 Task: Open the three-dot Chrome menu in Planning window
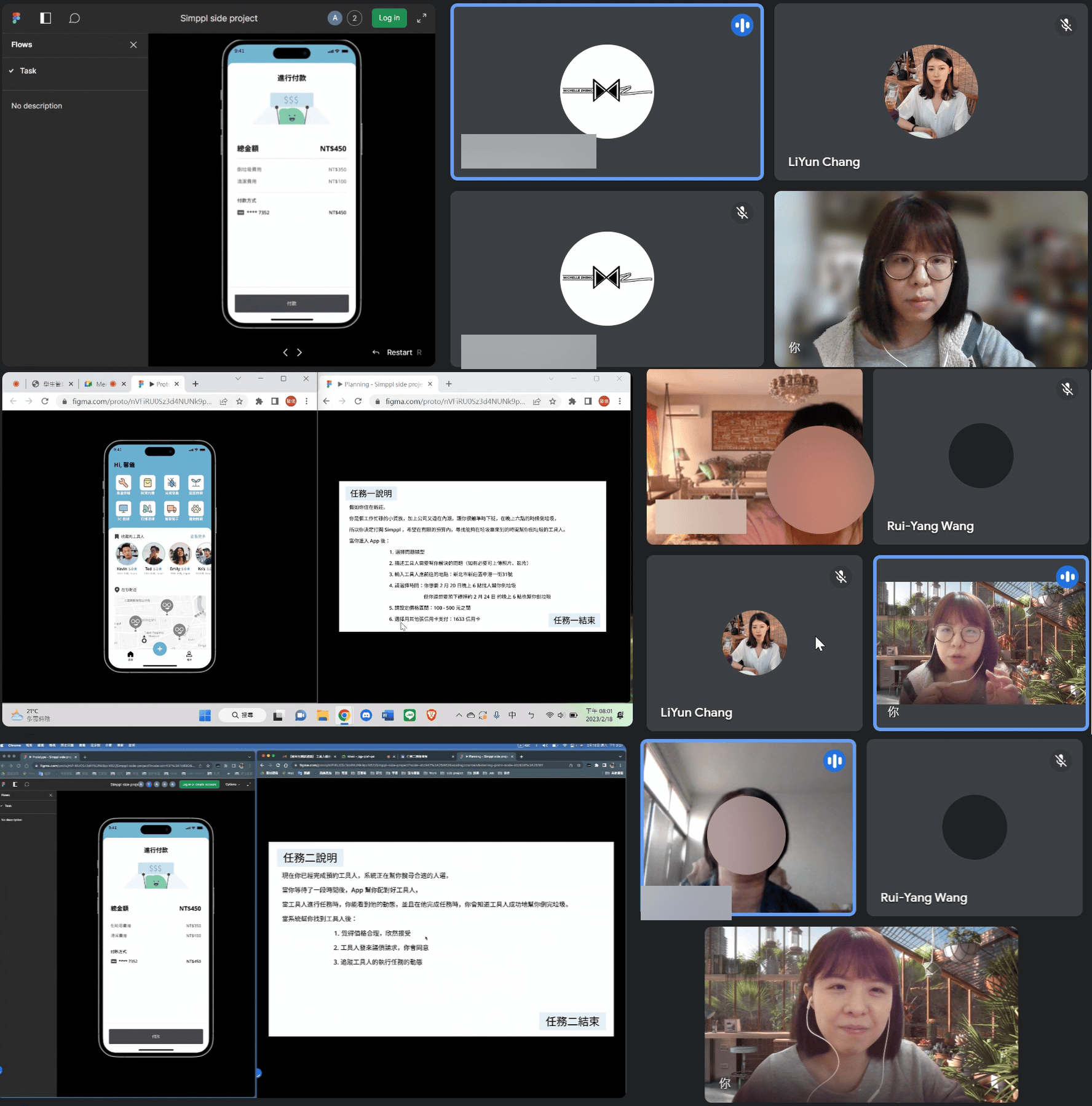point(620,402)
